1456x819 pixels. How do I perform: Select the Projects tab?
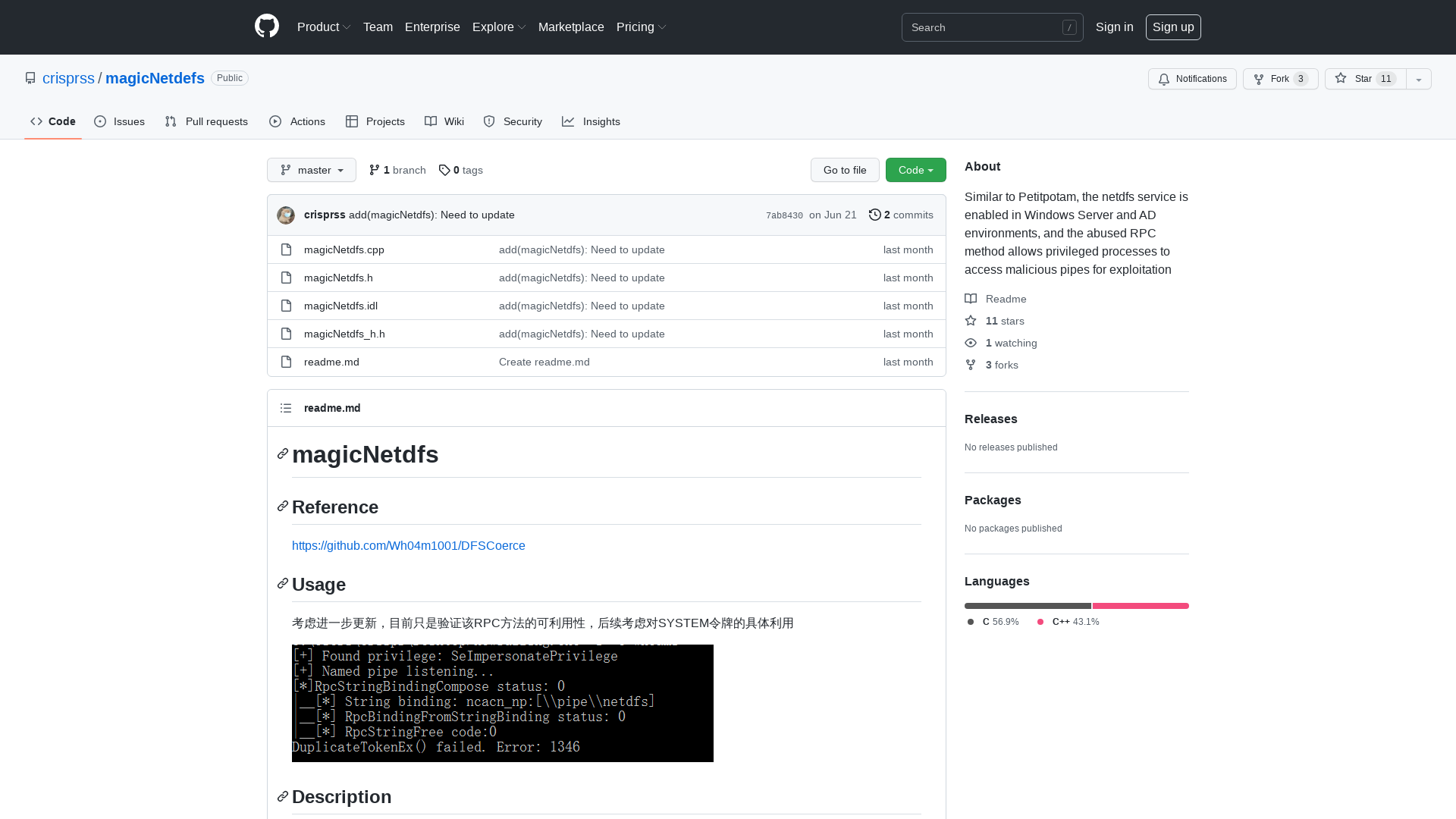375,121
